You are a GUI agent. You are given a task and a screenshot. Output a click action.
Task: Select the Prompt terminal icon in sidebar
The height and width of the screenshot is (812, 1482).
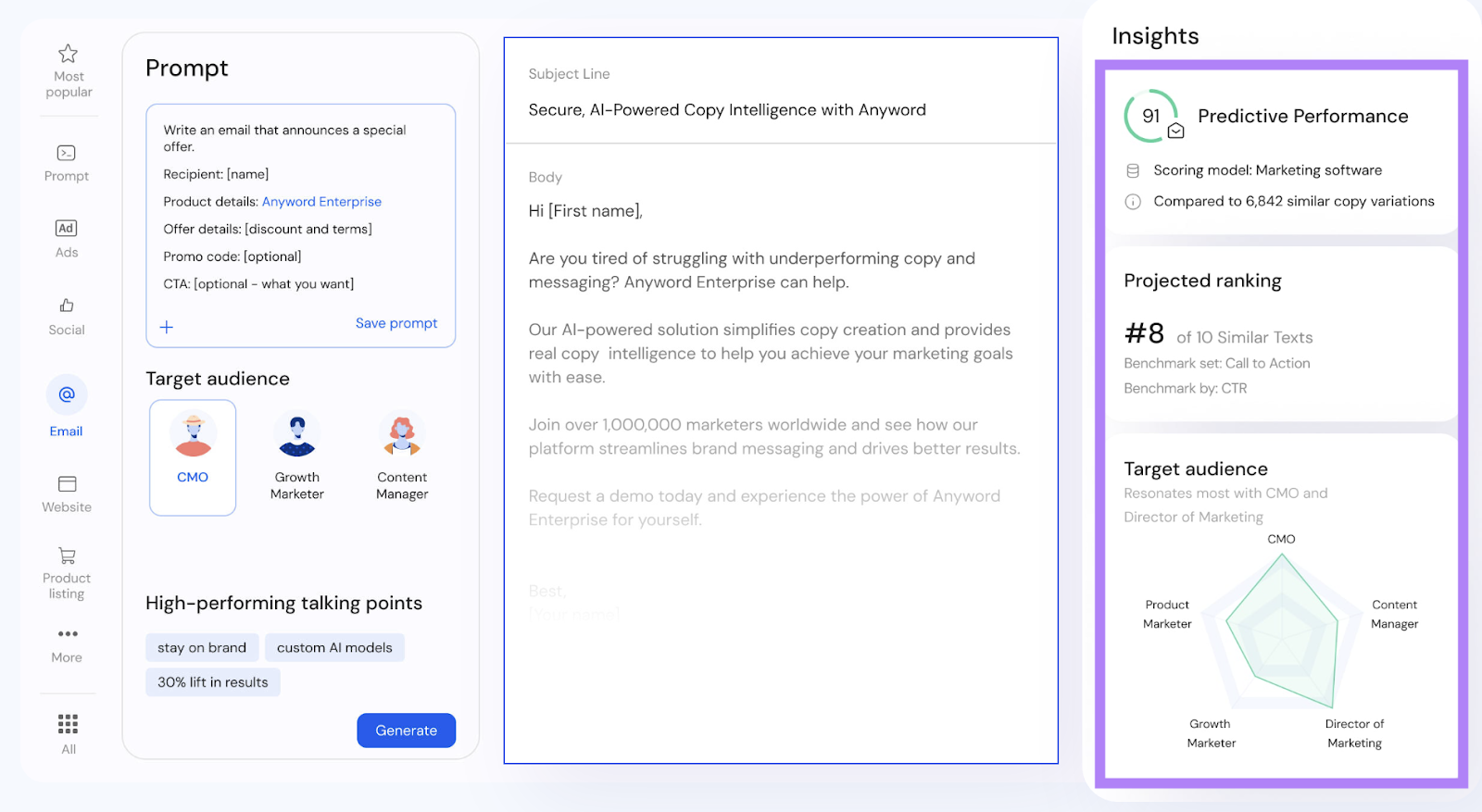coord(67,153)
